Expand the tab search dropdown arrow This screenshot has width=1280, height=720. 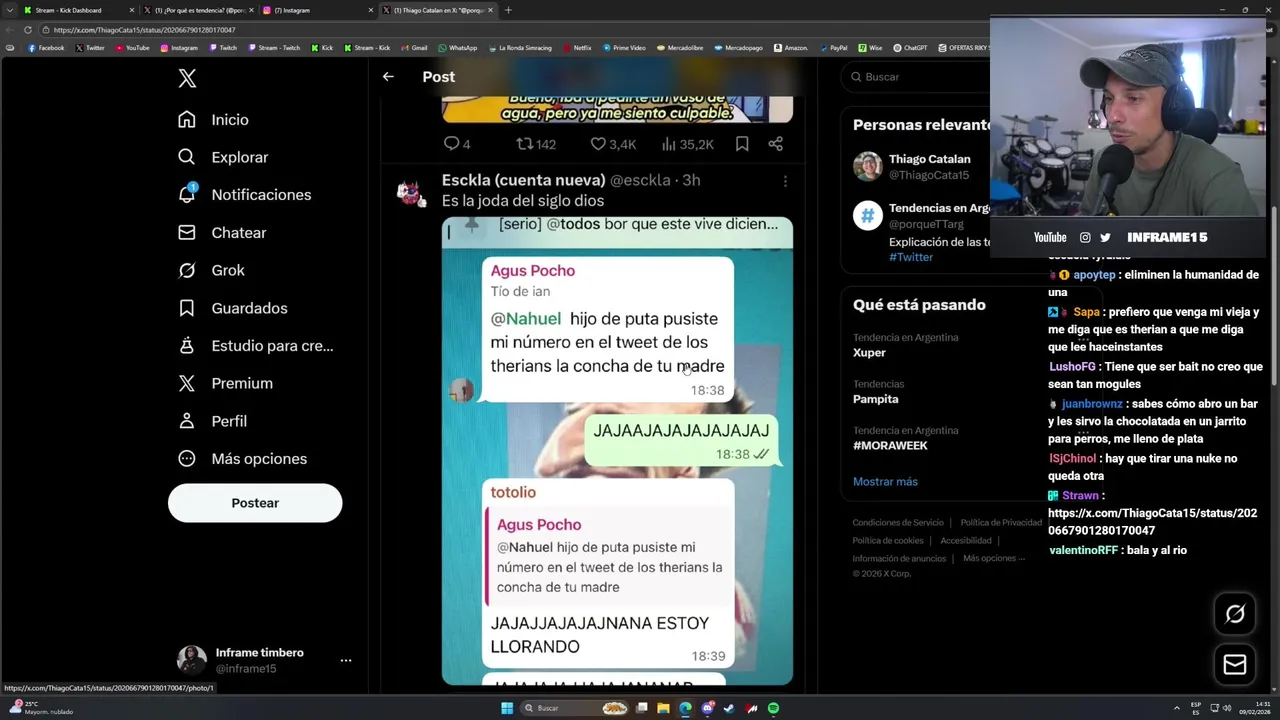[10, 10]
